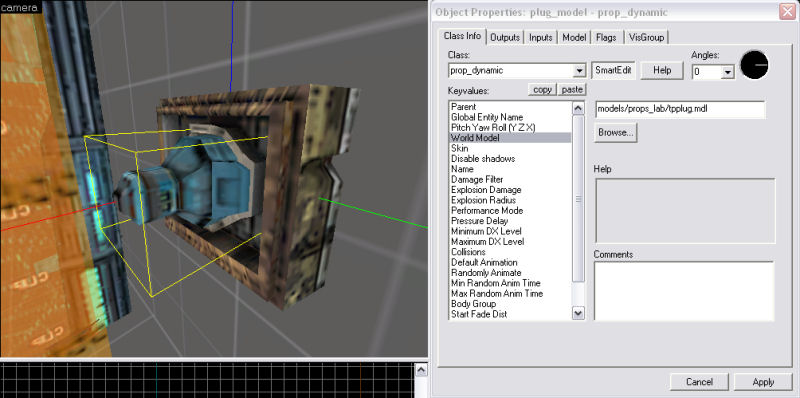Click the Browse... button
Screen dimensions: 800x398
pyautogui.click(x=616, y=133)
